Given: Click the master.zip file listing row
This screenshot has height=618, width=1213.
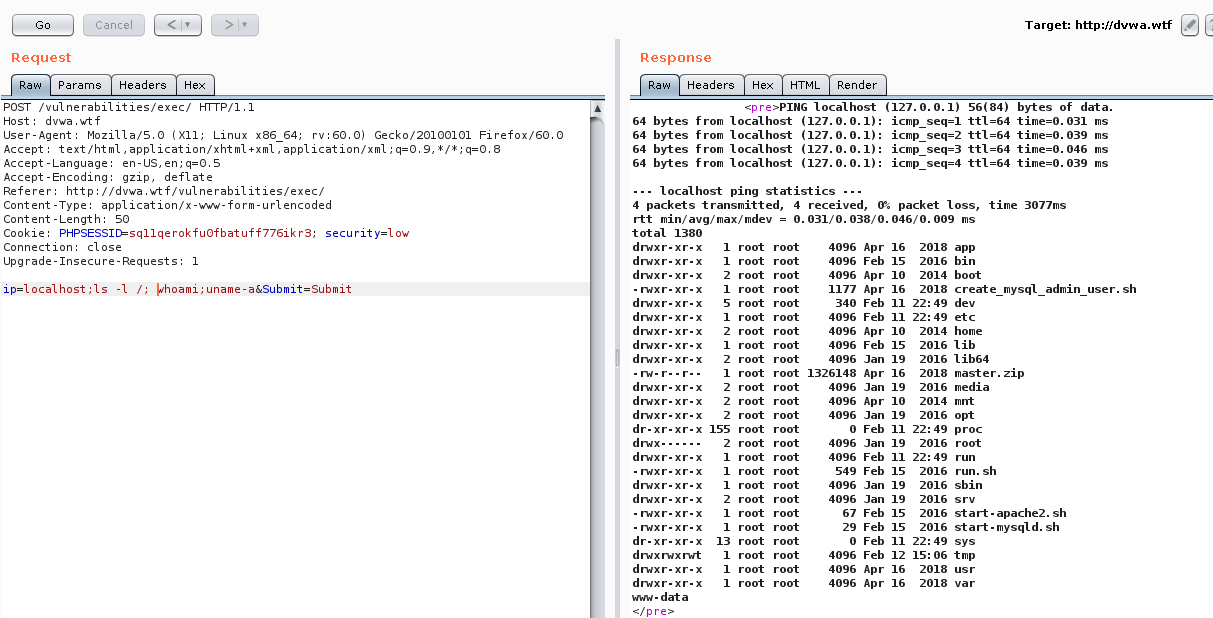Looking at the screenshot, I should (x=829, y=373).
